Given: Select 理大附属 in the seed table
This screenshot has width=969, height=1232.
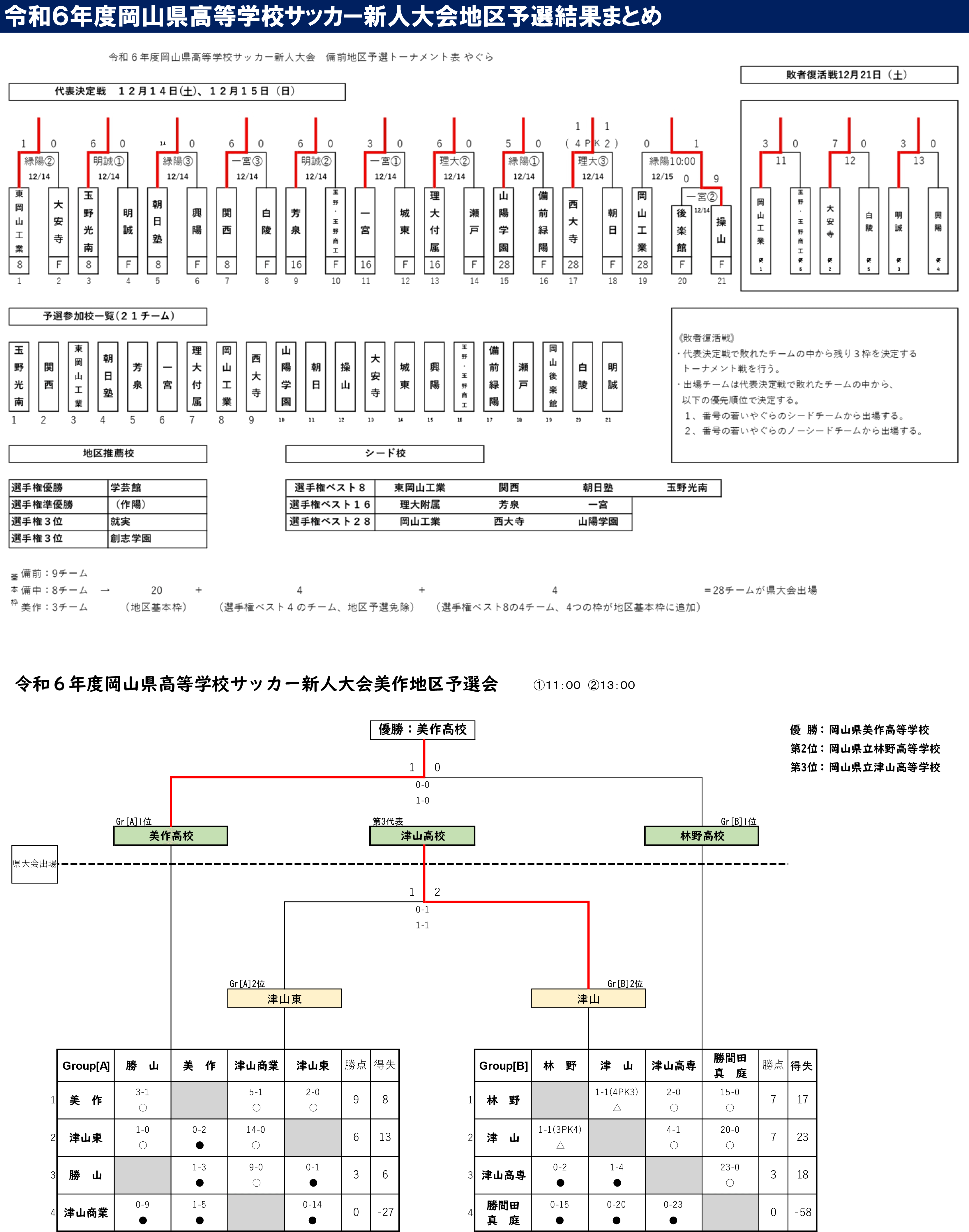Looking at the screenshot, I should point(420,505).
